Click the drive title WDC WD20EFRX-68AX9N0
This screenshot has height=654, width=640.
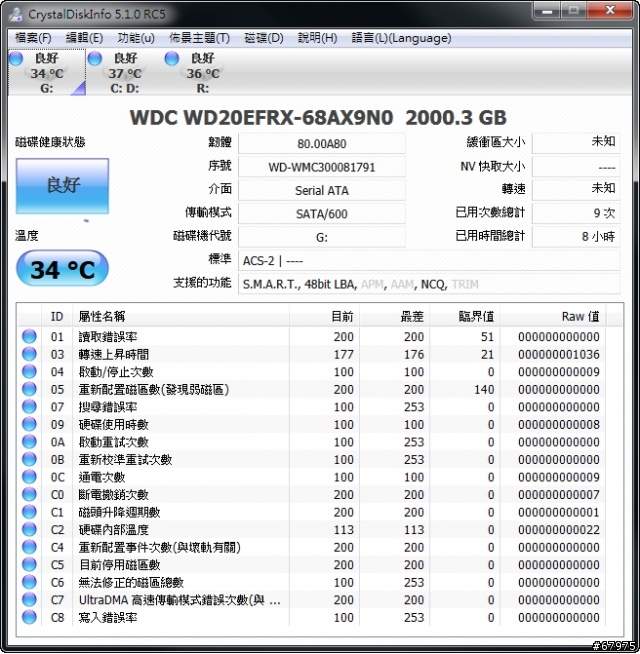click(x=261, y=118)
